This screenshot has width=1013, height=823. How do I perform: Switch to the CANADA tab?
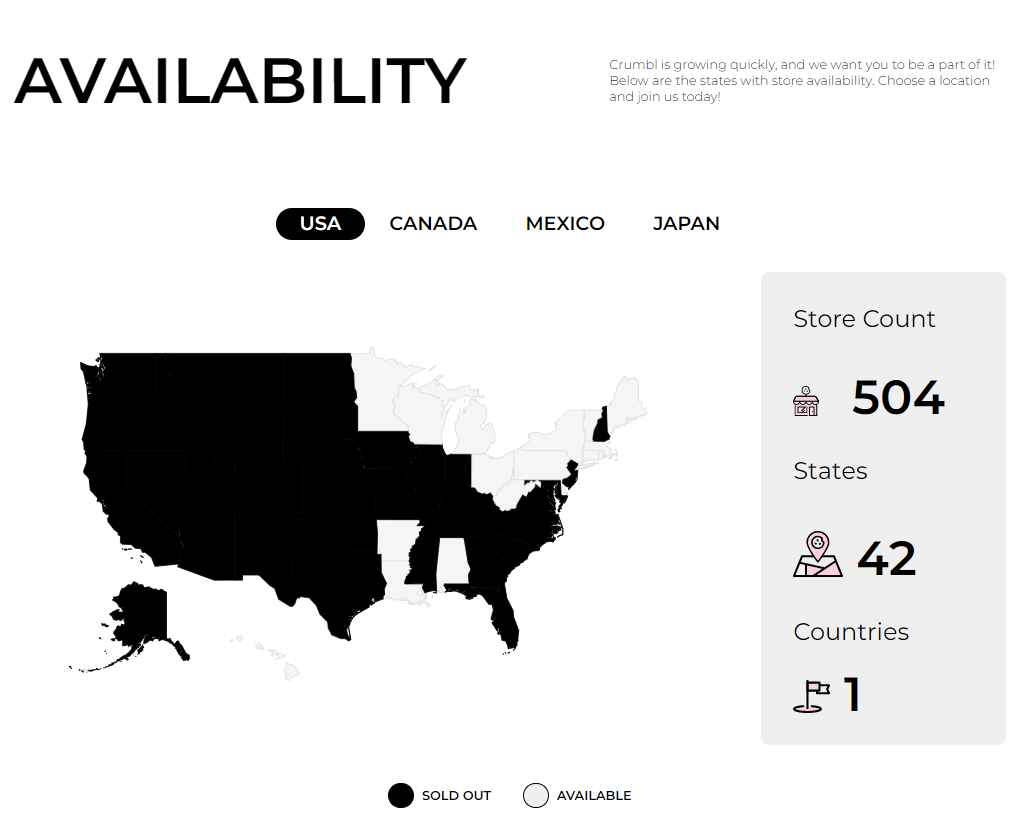(x=433, y=224)
